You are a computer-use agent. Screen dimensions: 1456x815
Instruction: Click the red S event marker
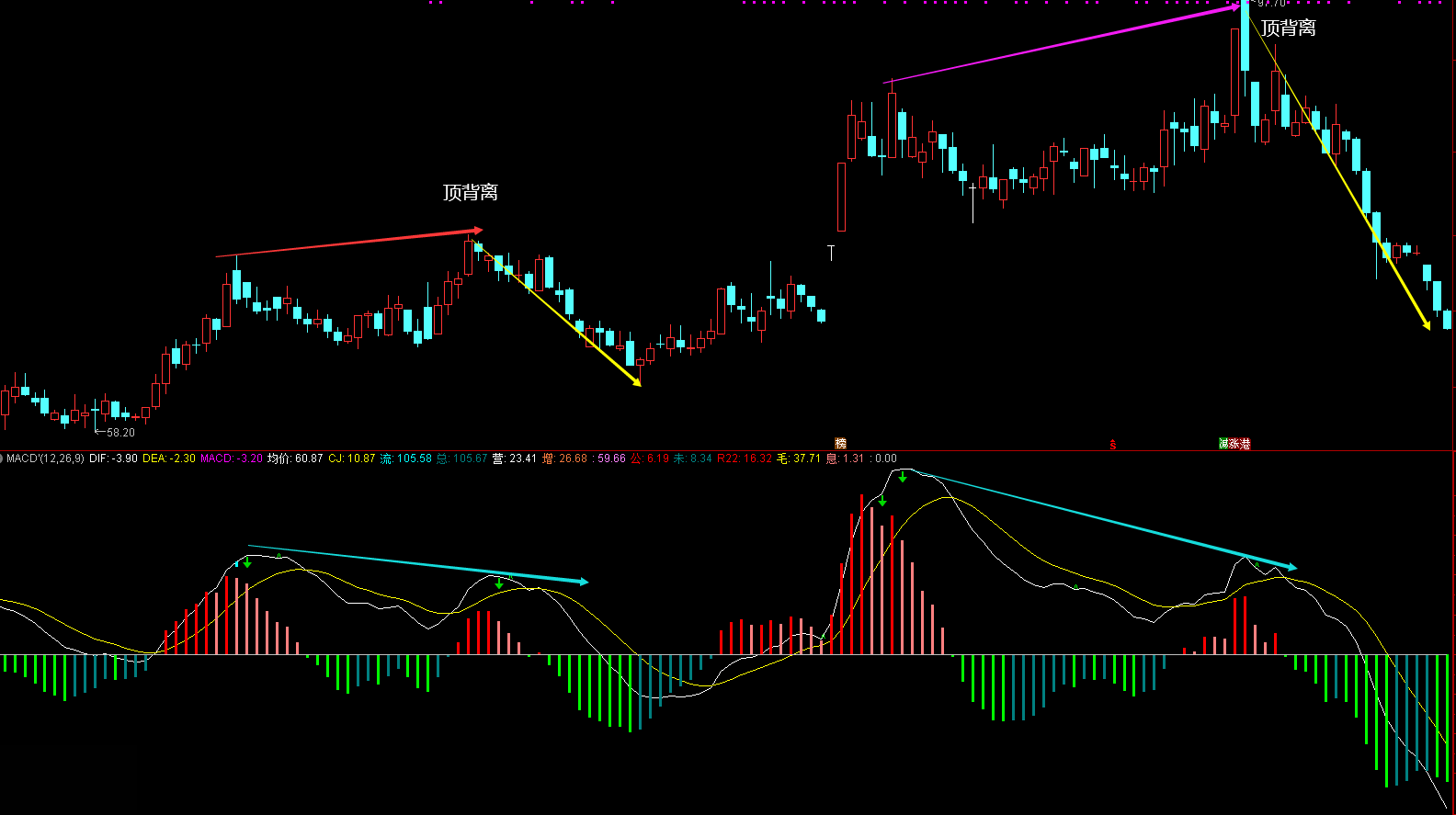pyautogui.click(x=1113, y=445)
